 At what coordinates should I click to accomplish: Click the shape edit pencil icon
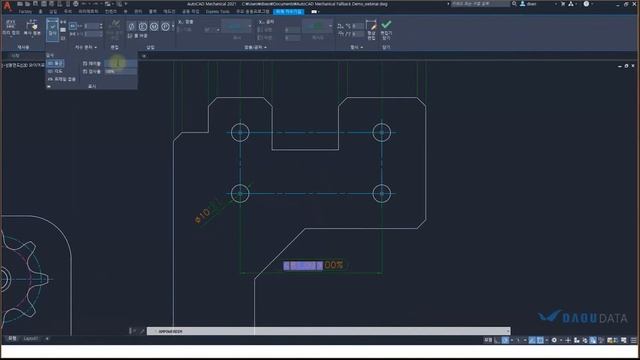coord(371,25)
